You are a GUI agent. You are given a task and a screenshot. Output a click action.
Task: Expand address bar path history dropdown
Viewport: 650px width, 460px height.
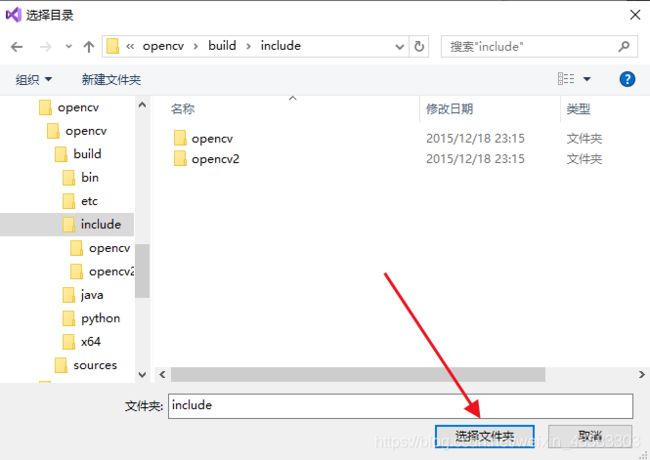click(x=400, y=46)
